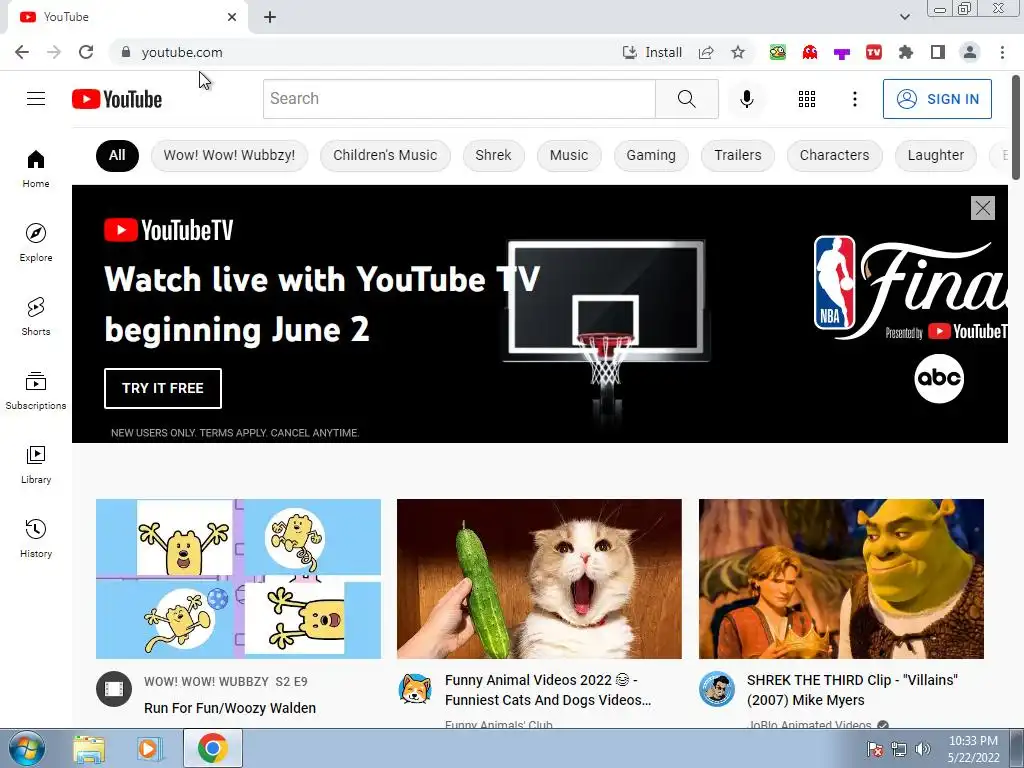Click the purple T-shaped extension icon
The image size is (1024, 768).
(x=842, y=53)
